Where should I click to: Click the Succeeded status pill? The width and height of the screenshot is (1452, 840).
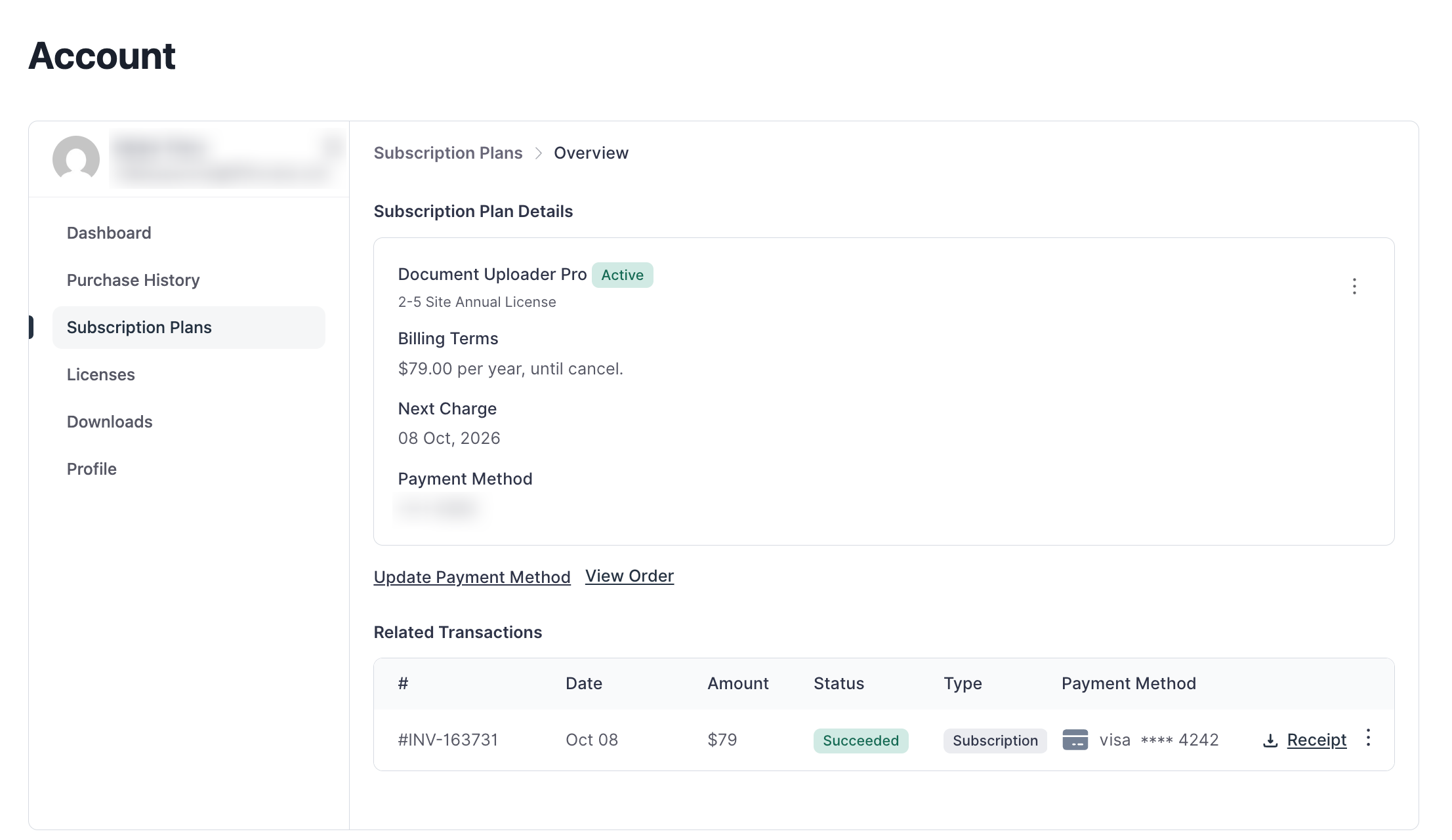click(x=861, y=740)
